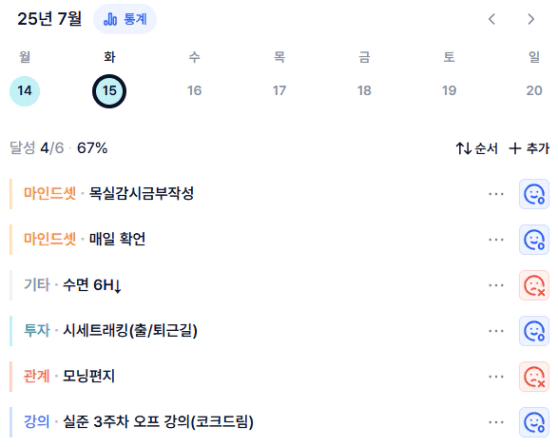Select date 14 in the week row
The width and height of the screenshot is (558, 447).
[x=25, y=91]
